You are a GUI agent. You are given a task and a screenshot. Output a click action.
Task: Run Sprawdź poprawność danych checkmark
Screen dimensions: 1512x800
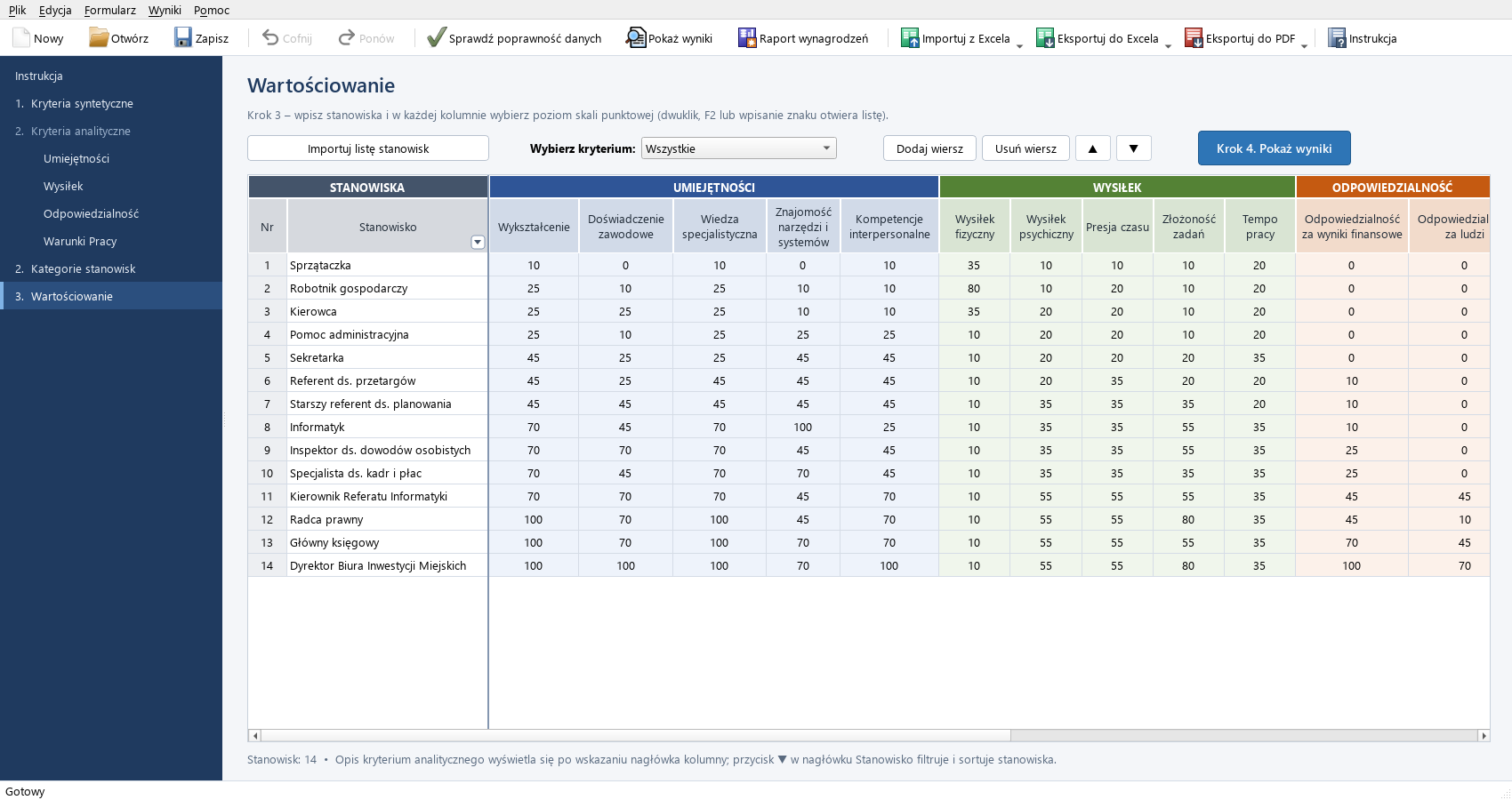pyautogui.click(x=436, y=38)
